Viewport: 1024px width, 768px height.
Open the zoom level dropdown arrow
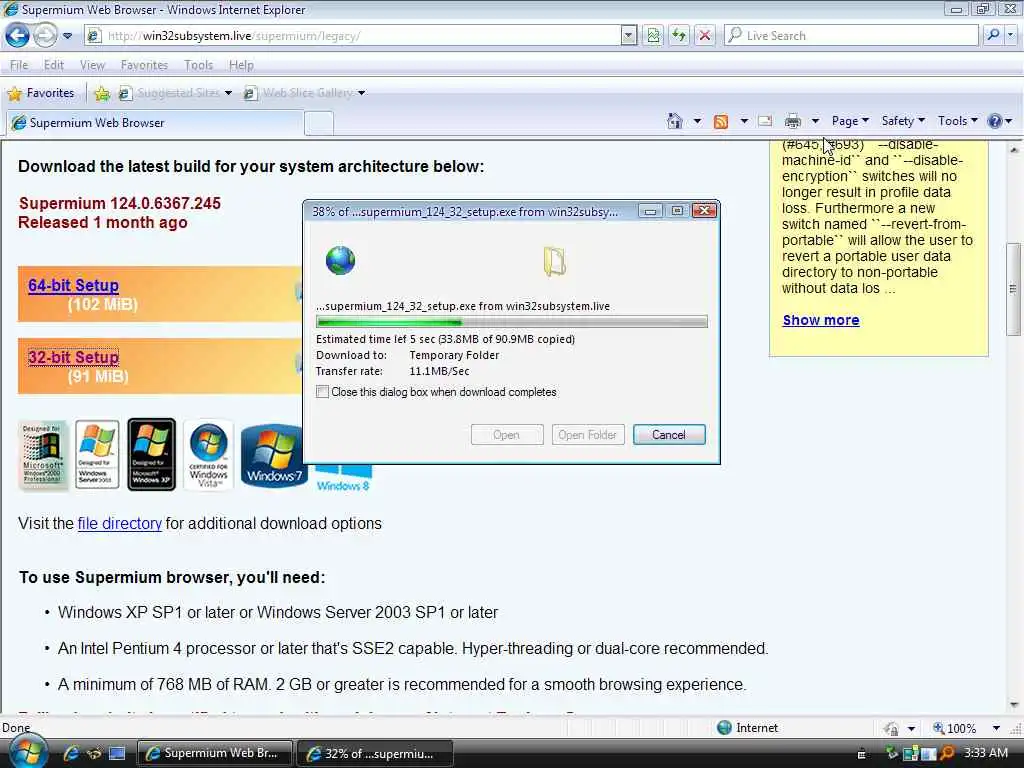click(996, 728)
